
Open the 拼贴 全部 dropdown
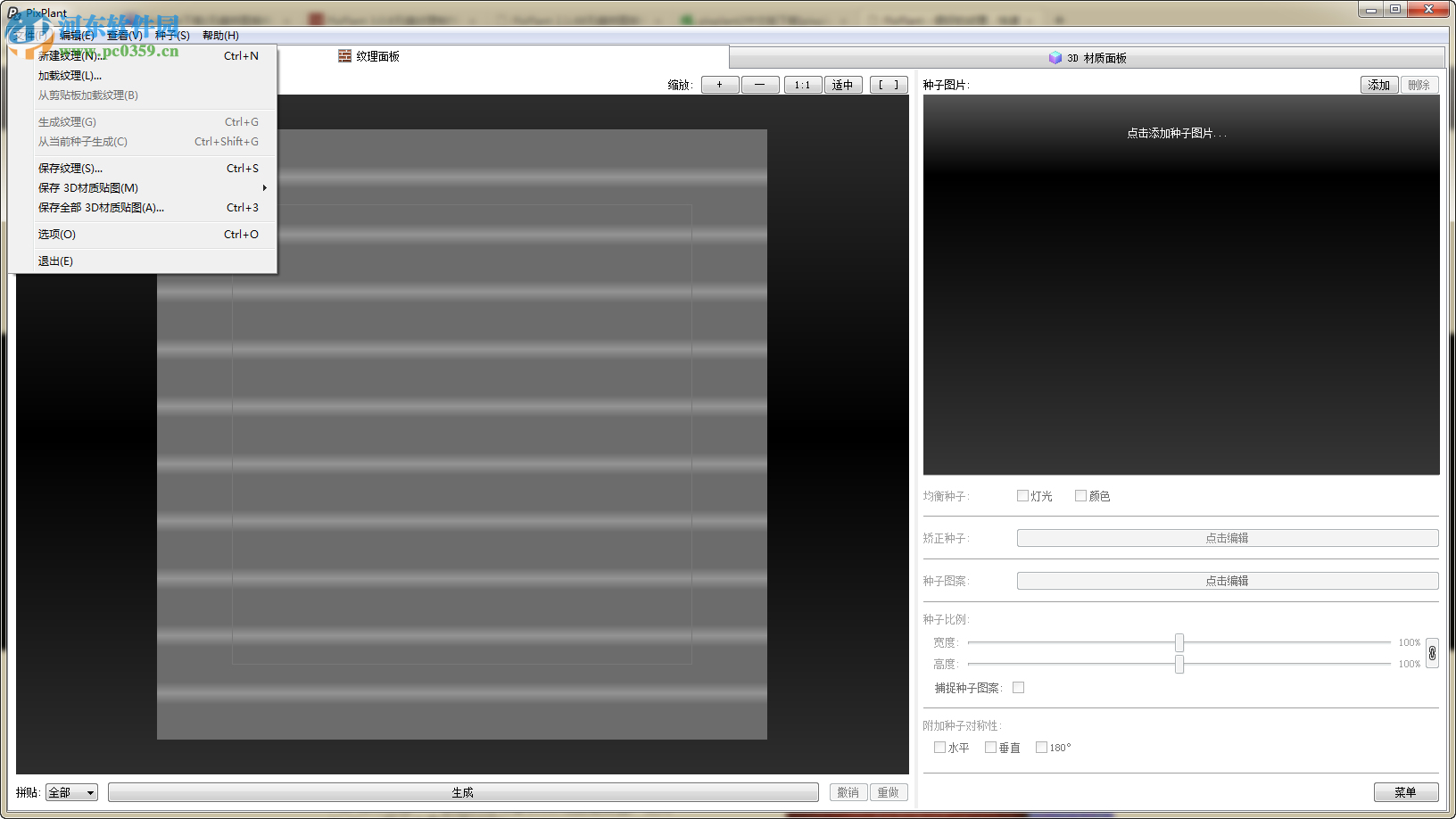71,792
